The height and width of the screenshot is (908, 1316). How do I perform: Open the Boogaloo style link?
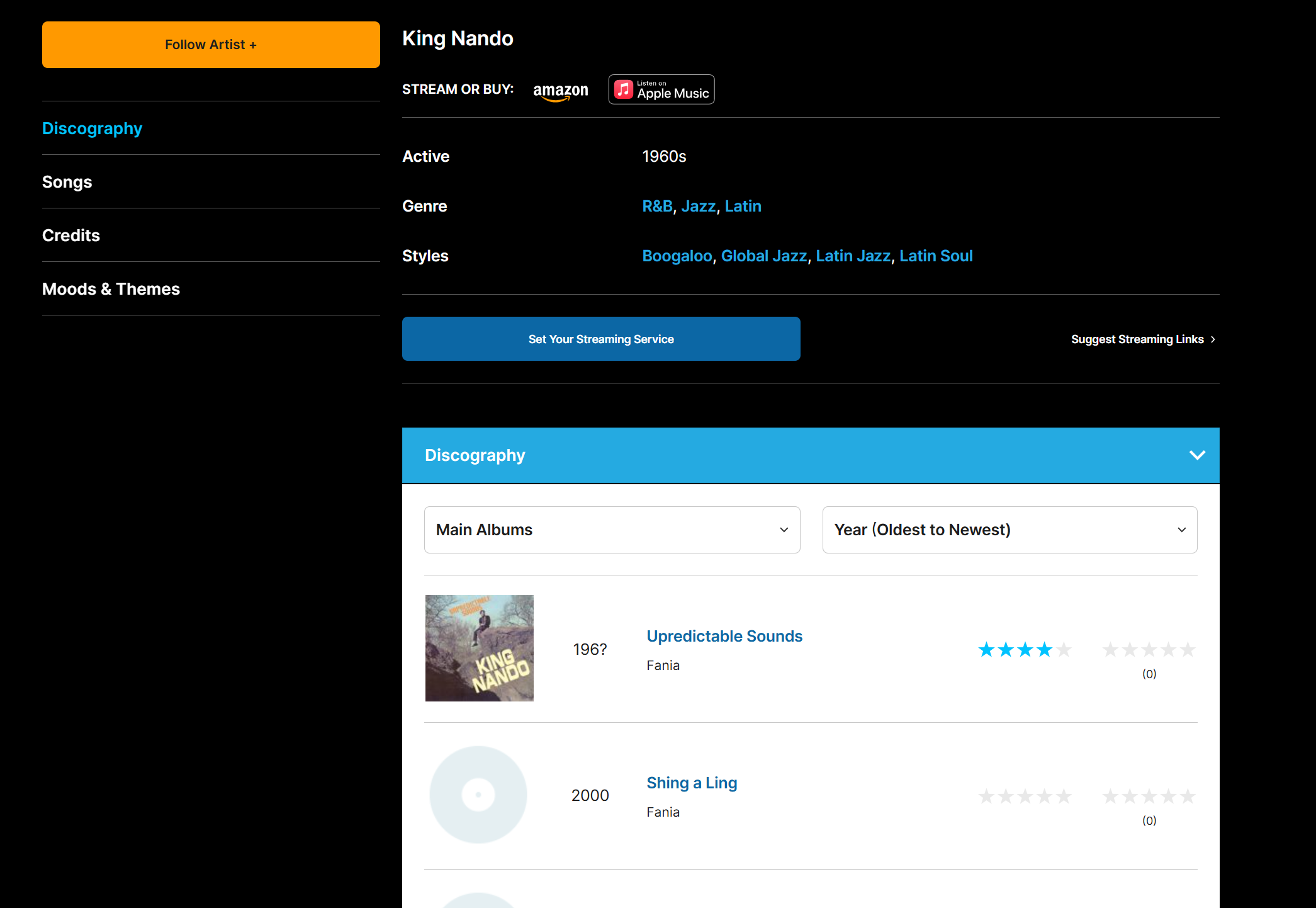point(677,256)
